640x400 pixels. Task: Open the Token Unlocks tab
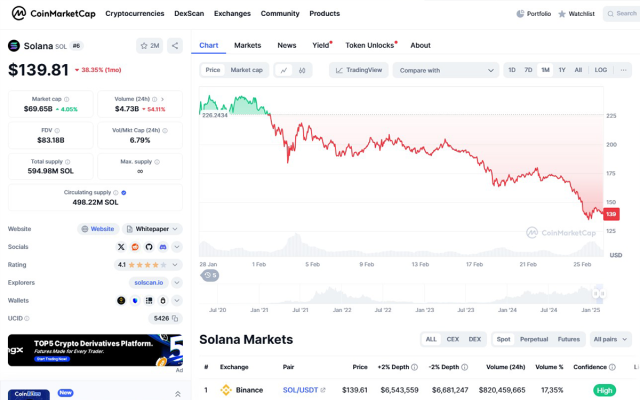(370, 45)
